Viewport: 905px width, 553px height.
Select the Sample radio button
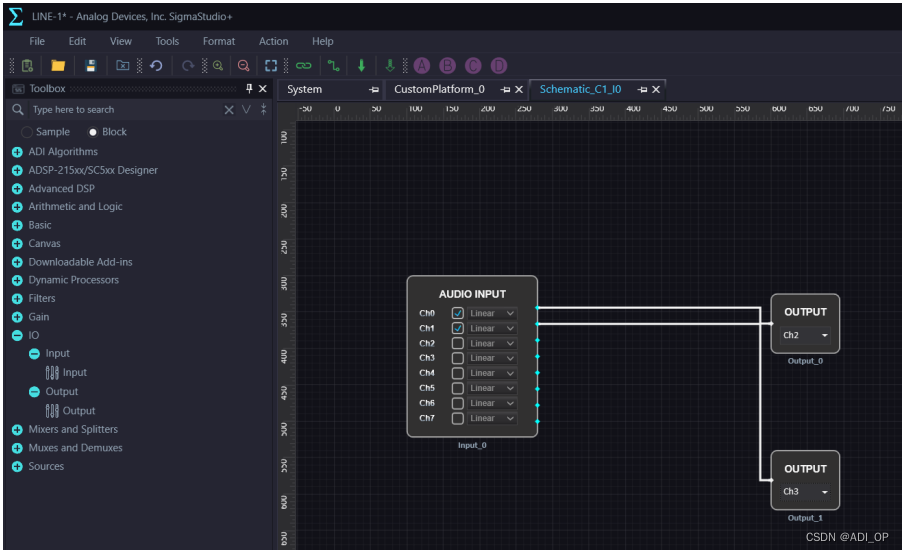27,132
